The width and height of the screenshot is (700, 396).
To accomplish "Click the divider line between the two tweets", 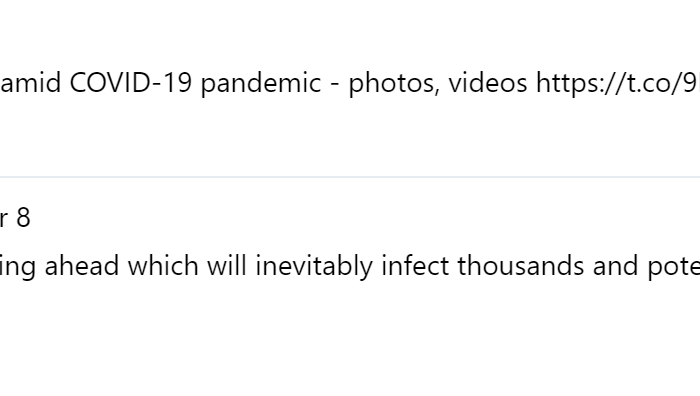I will pos(350,177).
